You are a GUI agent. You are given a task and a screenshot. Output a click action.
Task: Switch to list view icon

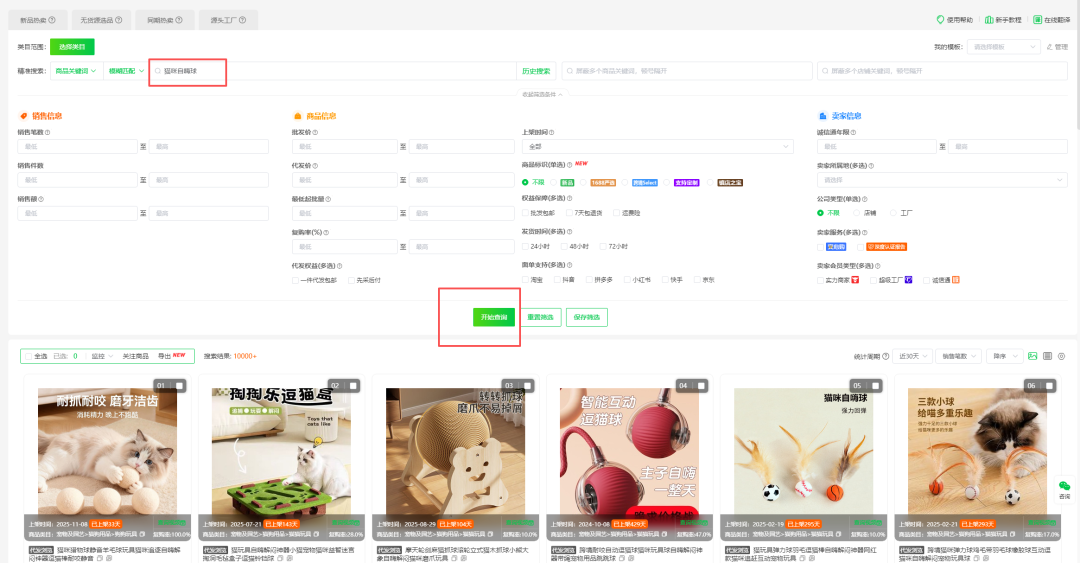1048,356
